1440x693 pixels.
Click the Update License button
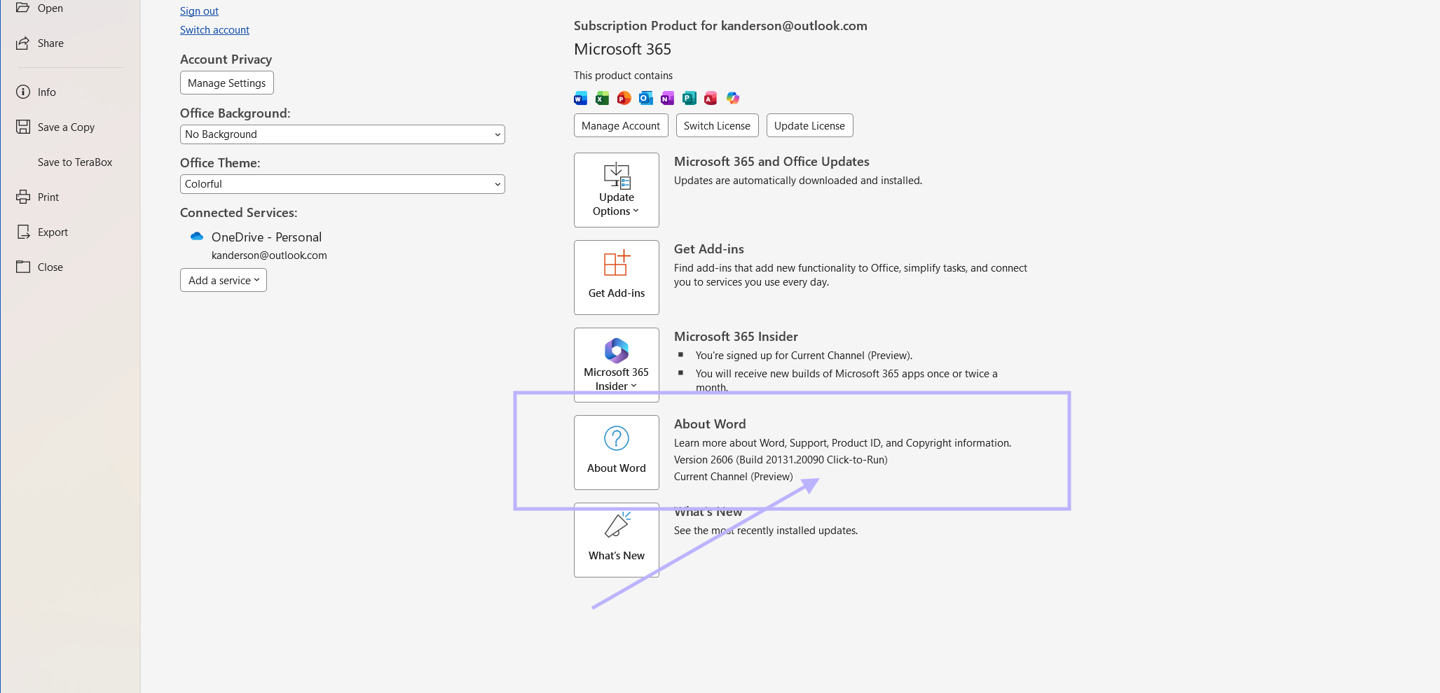809,126
